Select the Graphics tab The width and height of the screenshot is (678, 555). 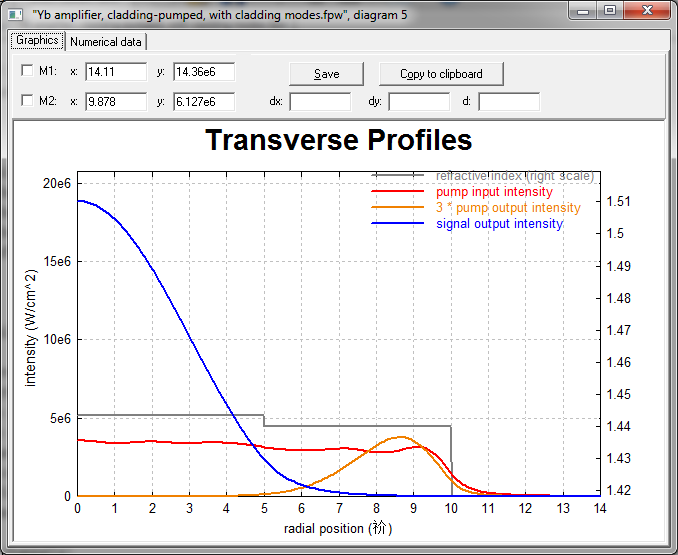37,42
